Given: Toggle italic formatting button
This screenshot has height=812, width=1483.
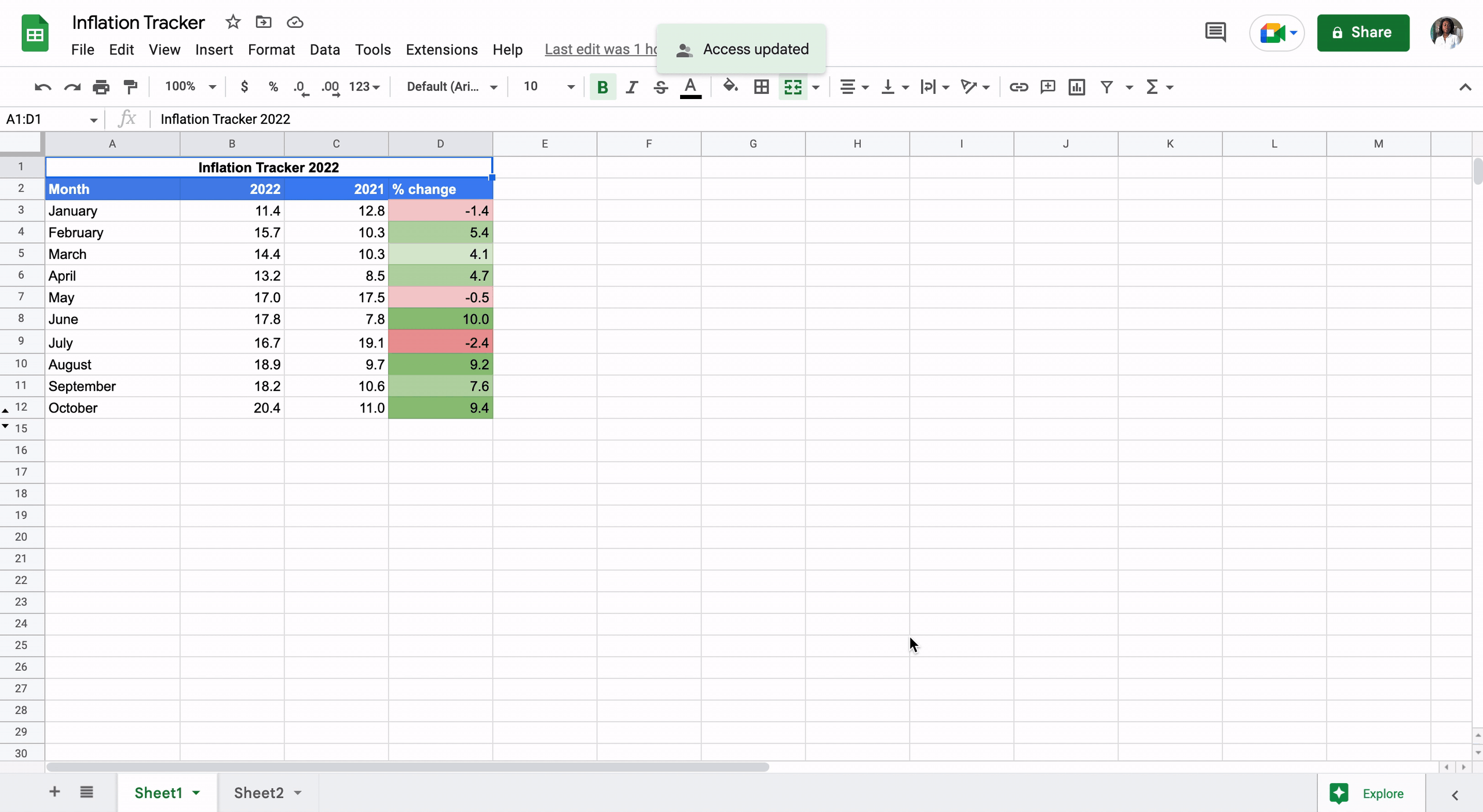Looking at the screenshot, I should (x=631, y=87).
